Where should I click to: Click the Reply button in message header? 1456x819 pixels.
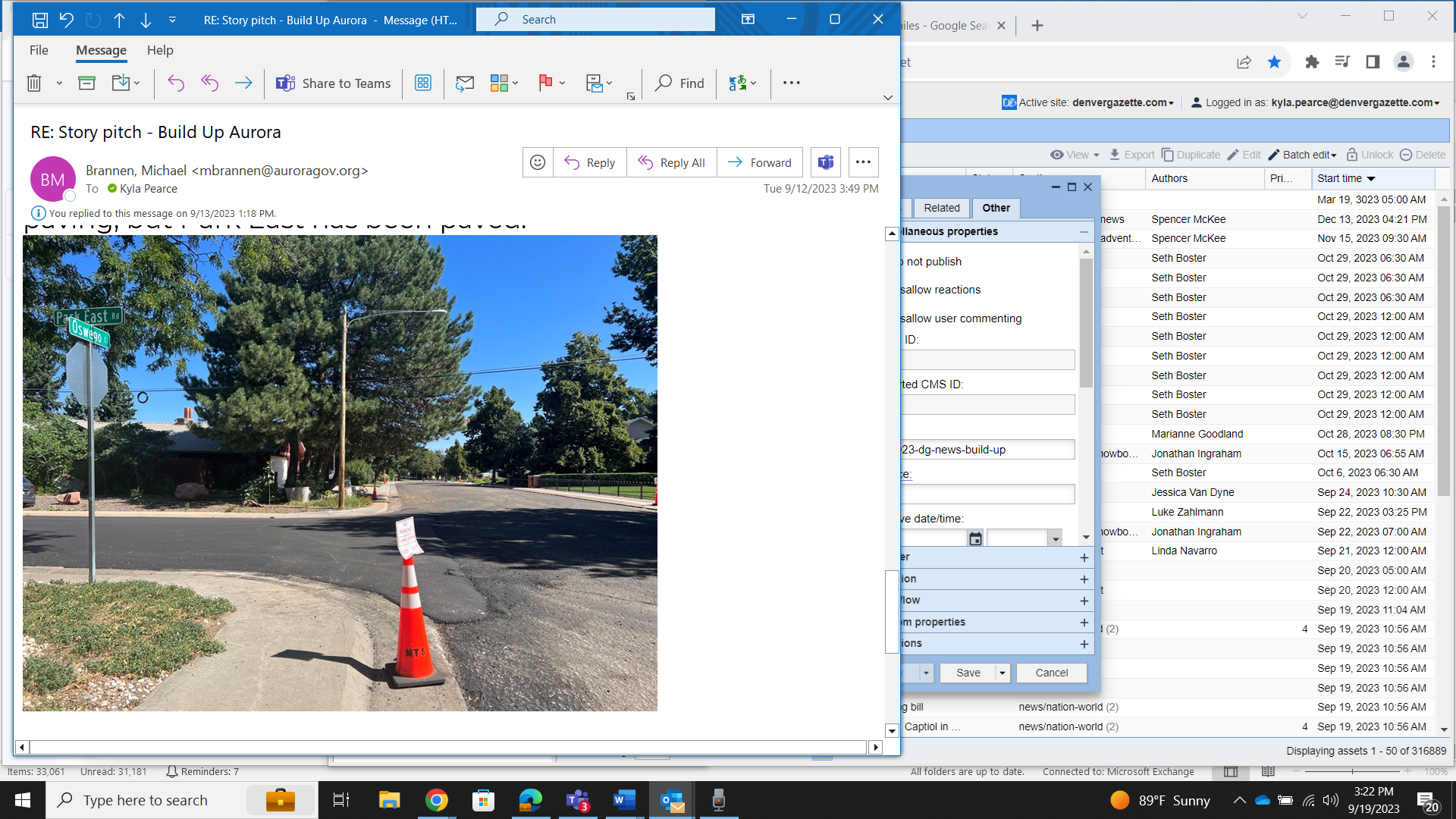pos(590,162)
